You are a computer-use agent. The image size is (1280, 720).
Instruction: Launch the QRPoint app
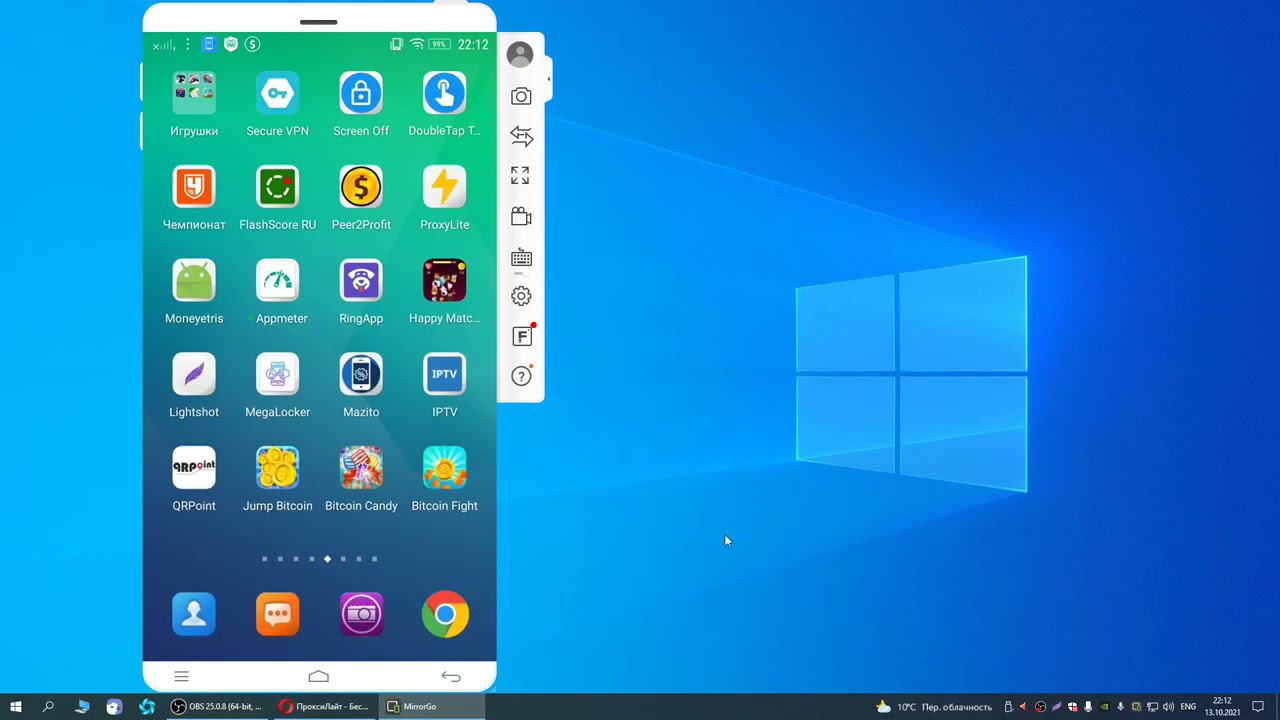click(x=194, y=468)
